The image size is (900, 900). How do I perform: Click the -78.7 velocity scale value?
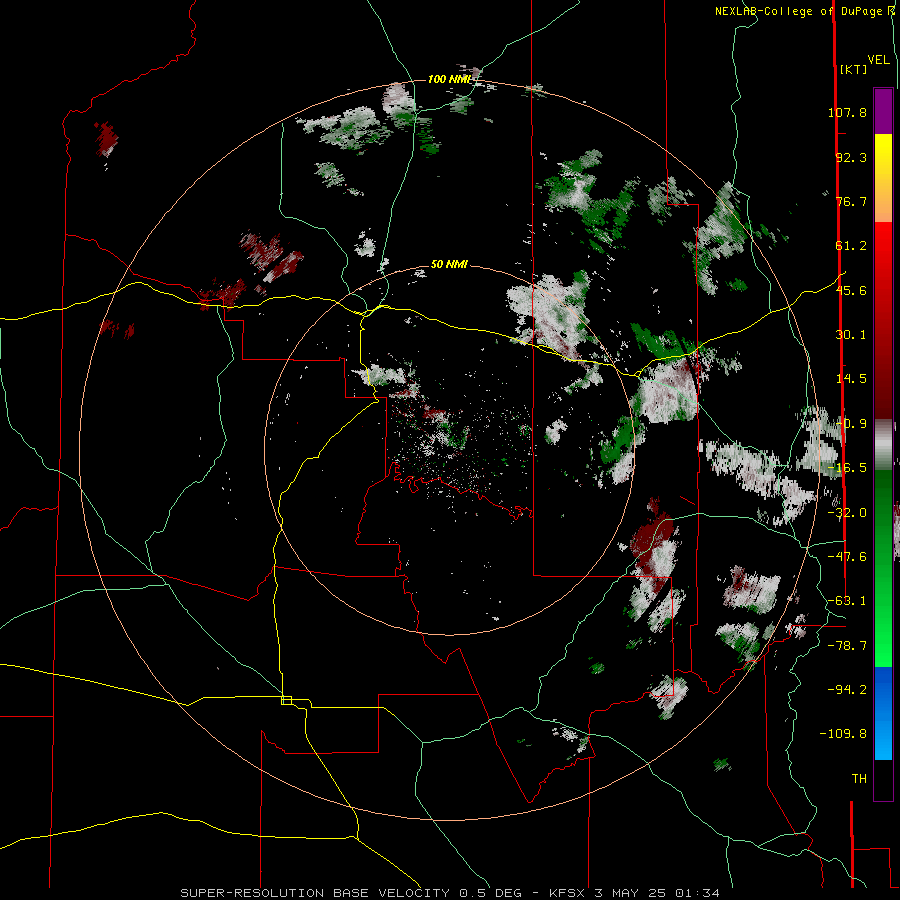point(847,646)
